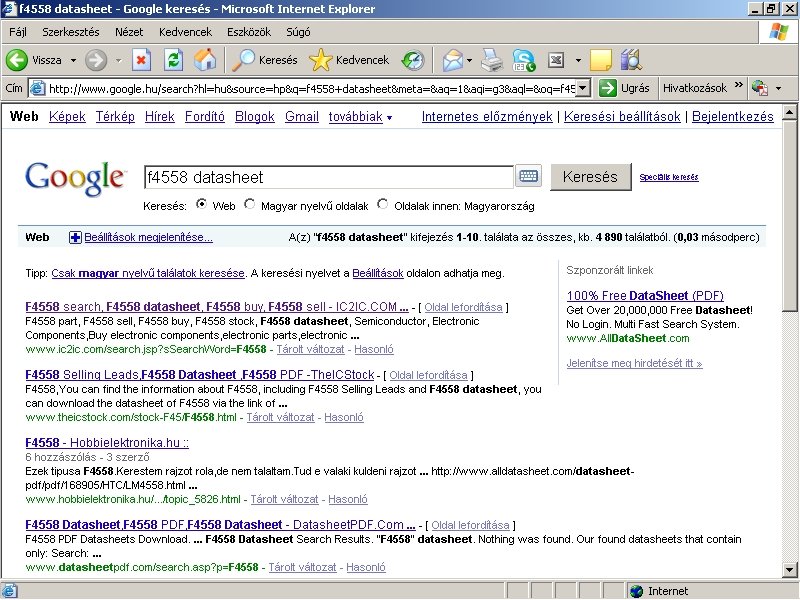Open the Keresés search pane toolbar icon

243,60
